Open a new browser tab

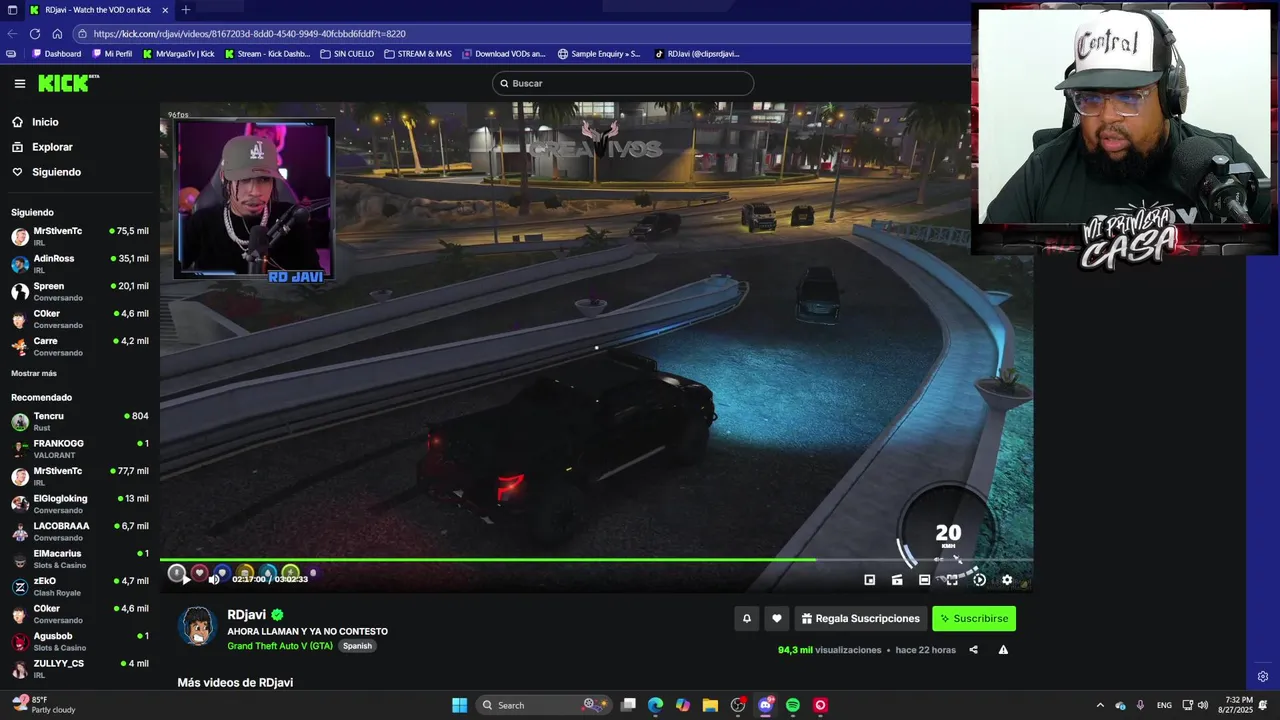(x=185, y=10)
